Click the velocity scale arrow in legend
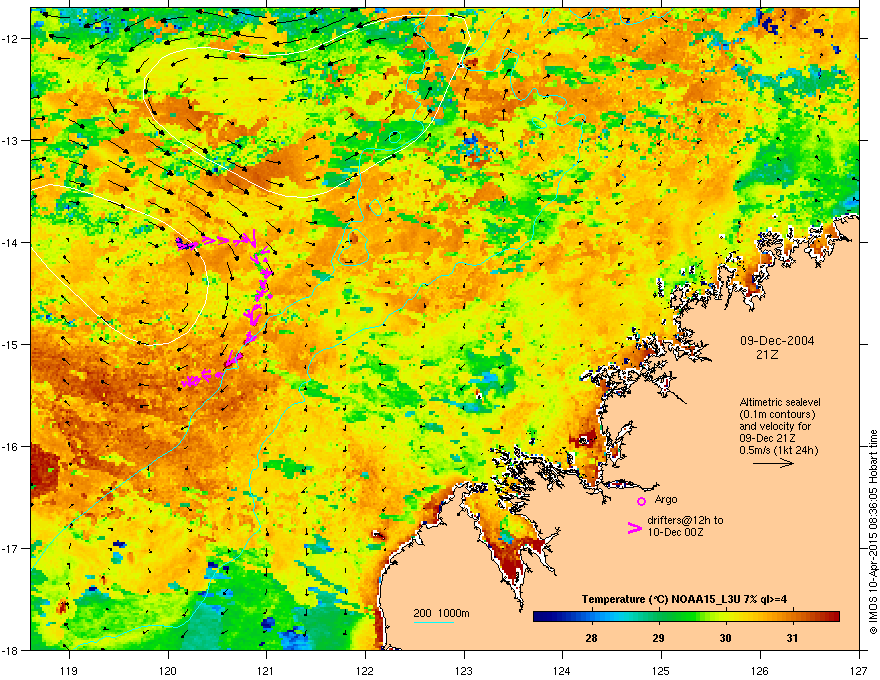Viewport: 880px width, 680px height. (773, 463)
